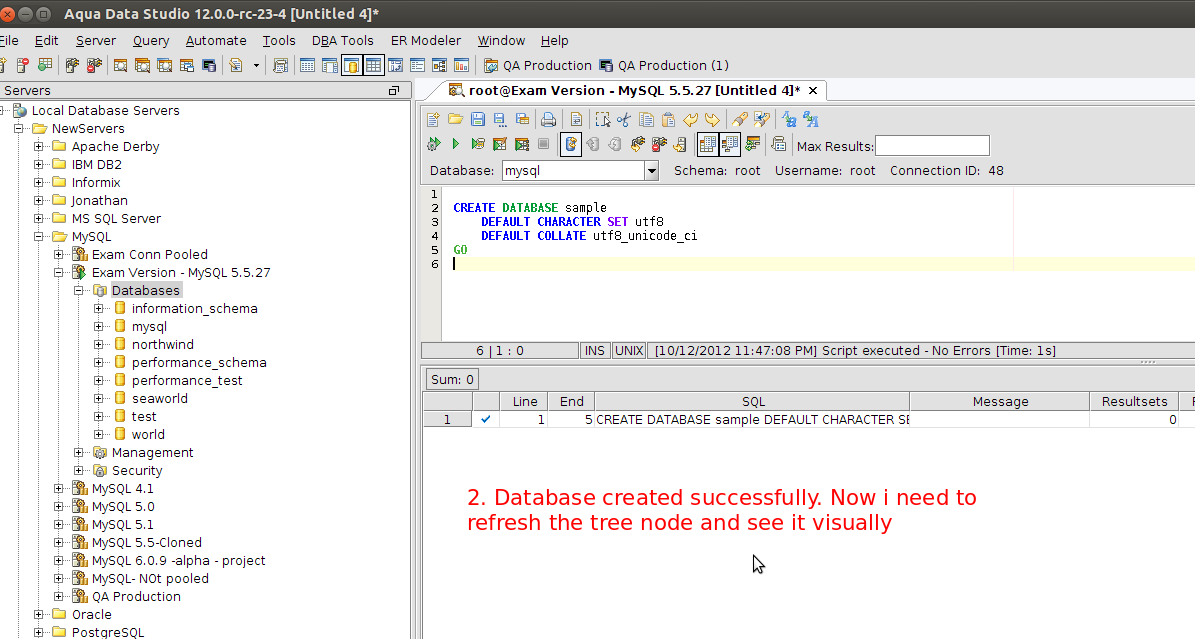Screen dimensions: 1195x639
Task: Select the Exam Conn Pooled server
Action: tap(149, 255)
